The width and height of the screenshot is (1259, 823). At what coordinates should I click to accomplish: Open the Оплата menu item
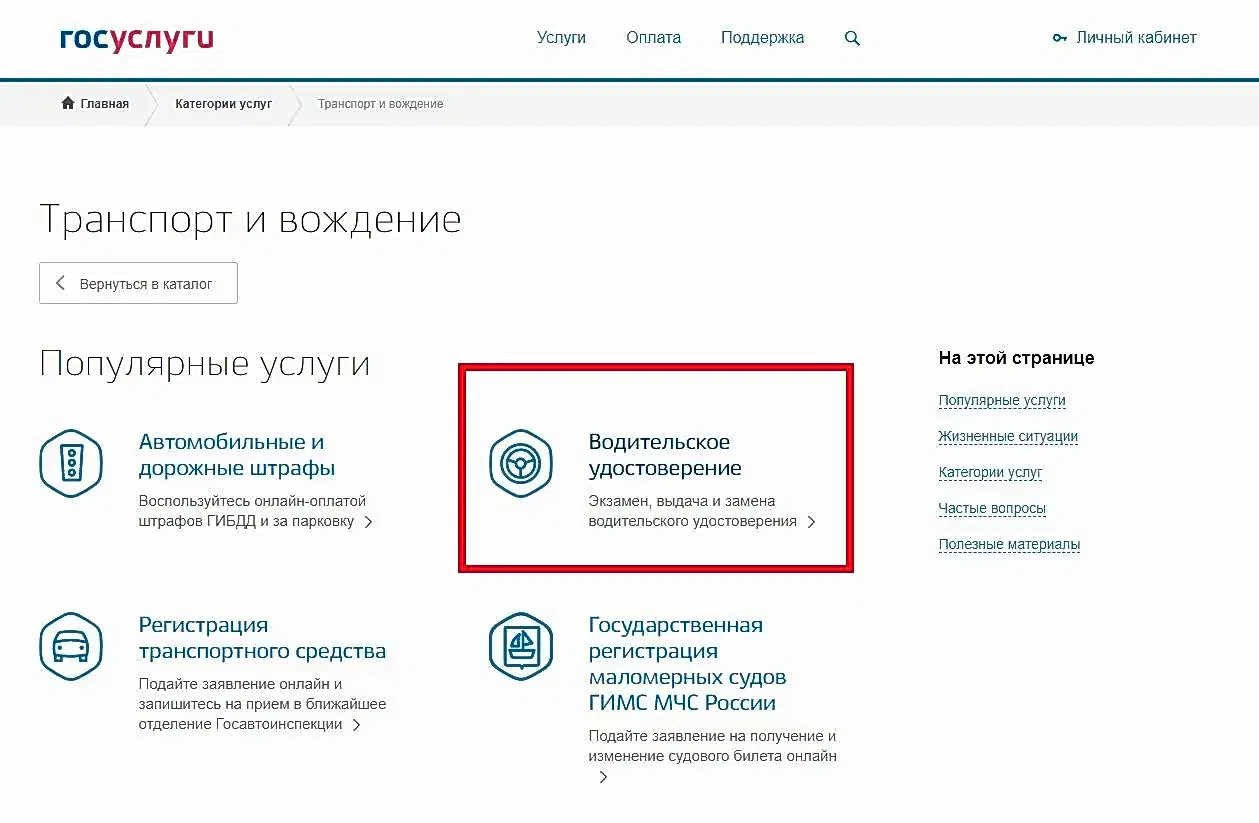653,38
